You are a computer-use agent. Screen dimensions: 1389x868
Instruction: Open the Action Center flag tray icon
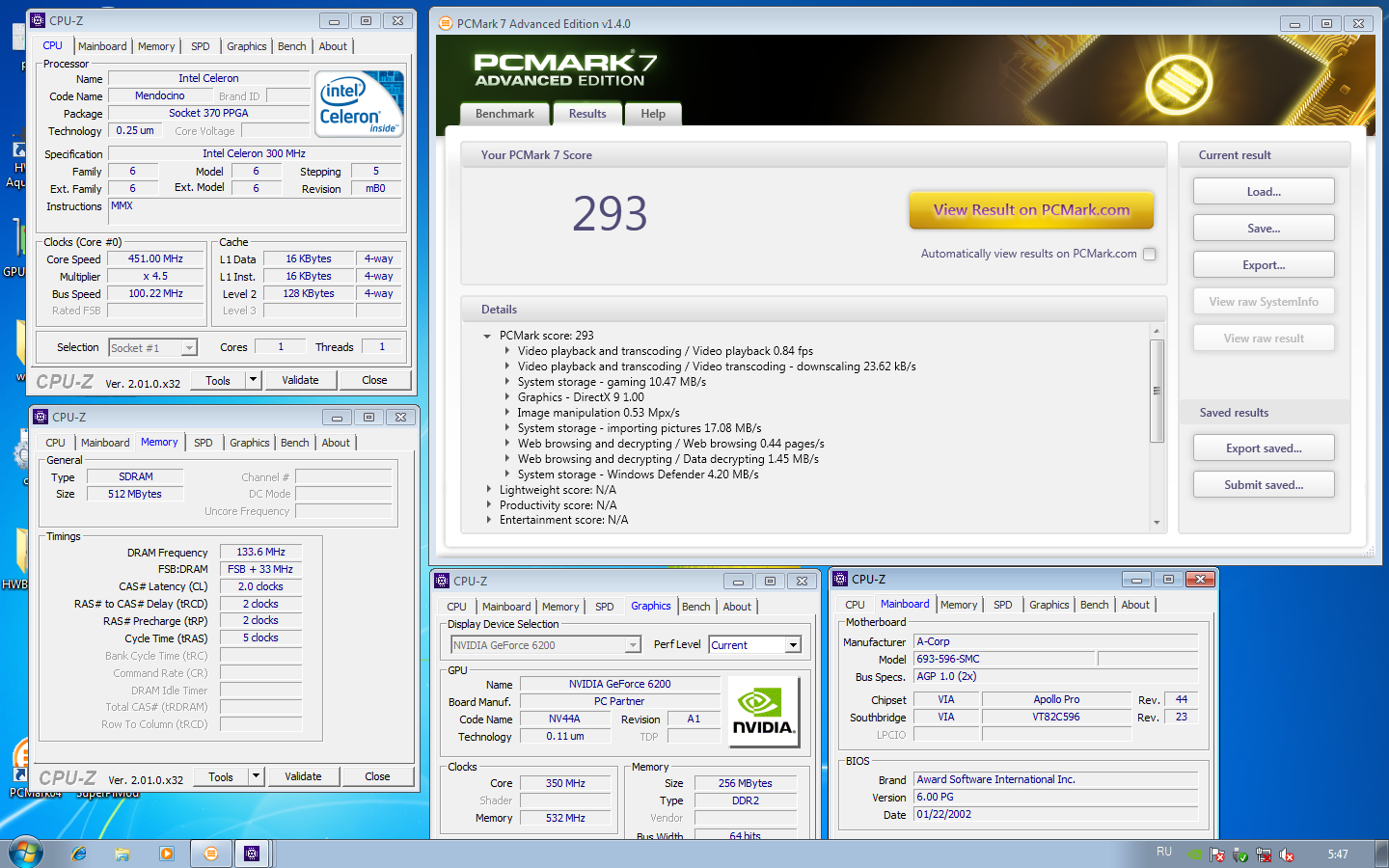point(1217,854)
